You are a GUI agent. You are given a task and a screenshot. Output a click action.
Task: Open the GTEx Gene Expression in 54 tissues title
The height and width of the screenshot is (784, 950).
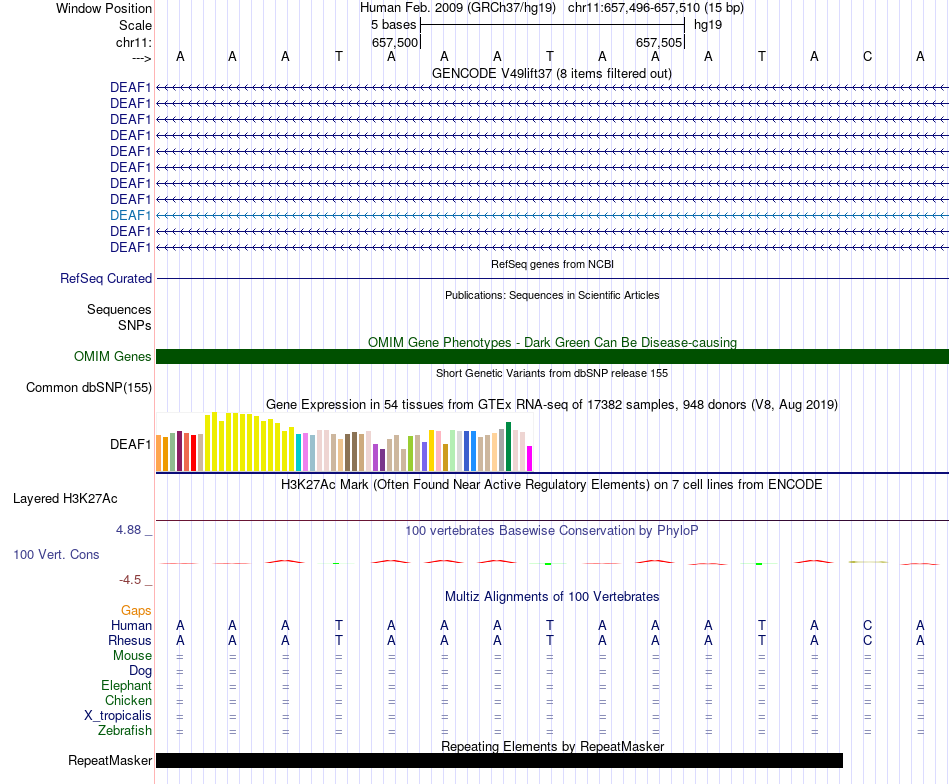point(552,404)
